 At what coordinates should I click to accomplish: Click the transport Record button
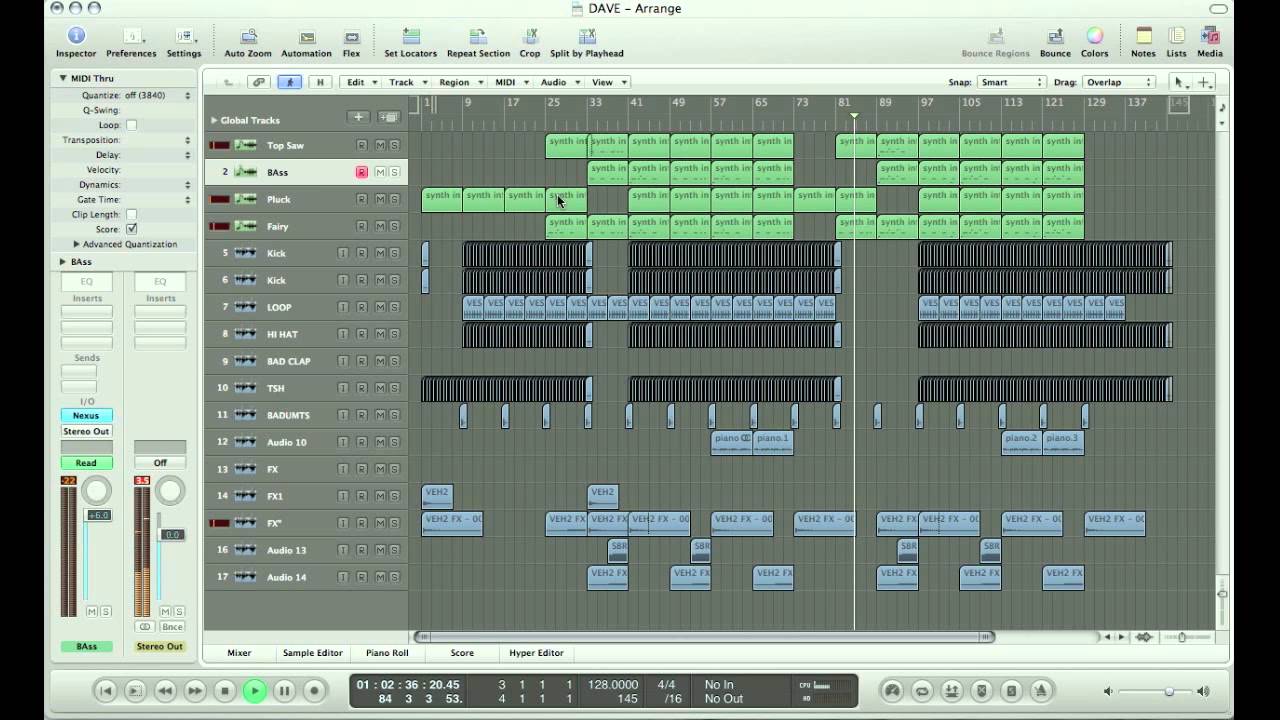pos(314,690)
